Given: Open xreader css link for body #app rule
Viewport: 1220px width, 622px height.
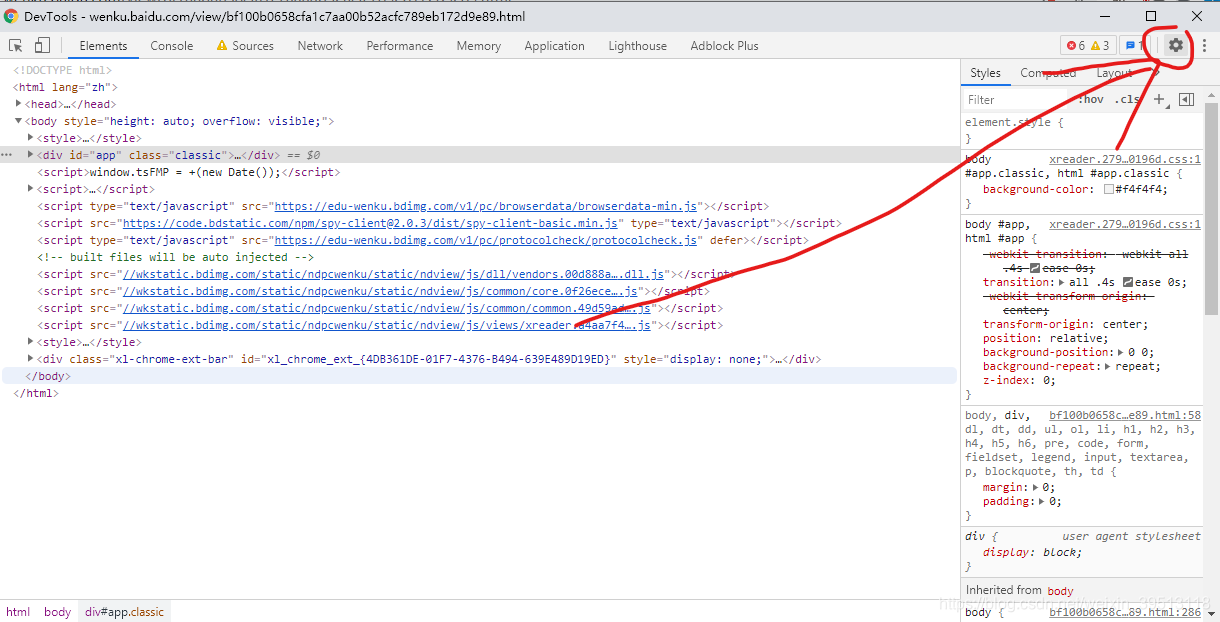Looking at the screenshot, I should click(x=1125, y=224).
